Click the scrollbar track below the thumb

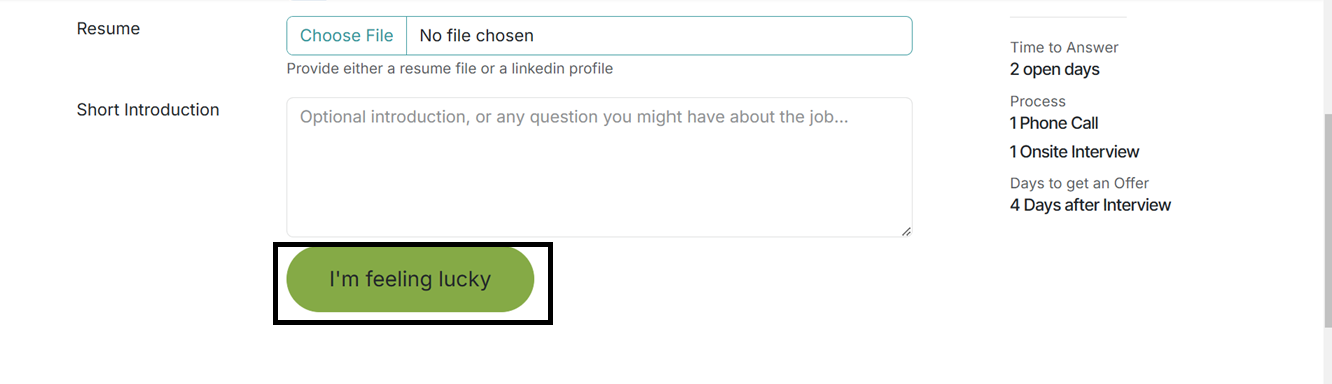(x=1327, y=354)
